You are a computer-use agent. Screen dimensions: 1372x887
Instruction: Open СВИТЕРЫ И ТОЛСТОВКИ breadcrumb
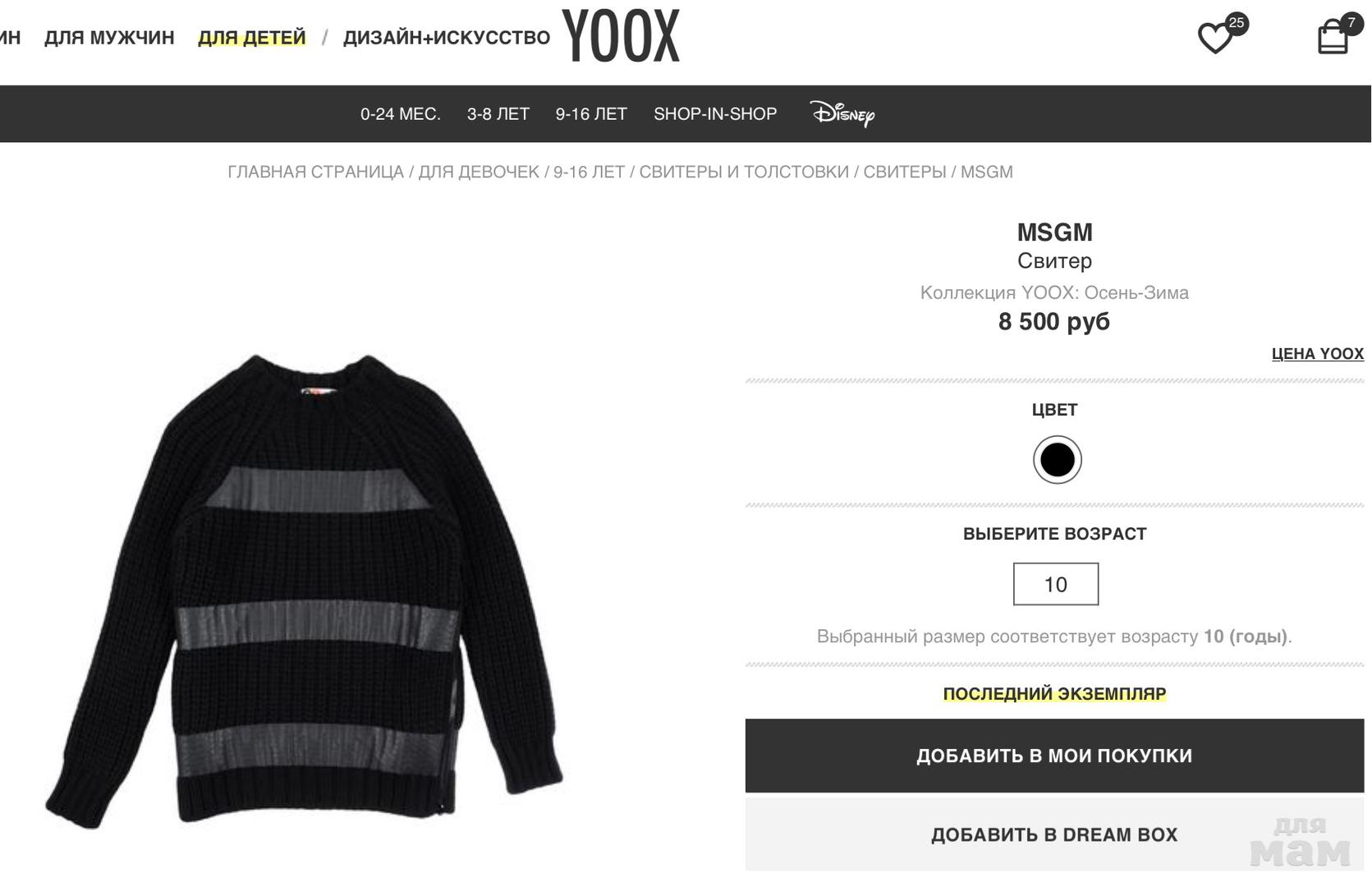pyautogui.click(x=744, y=172)
